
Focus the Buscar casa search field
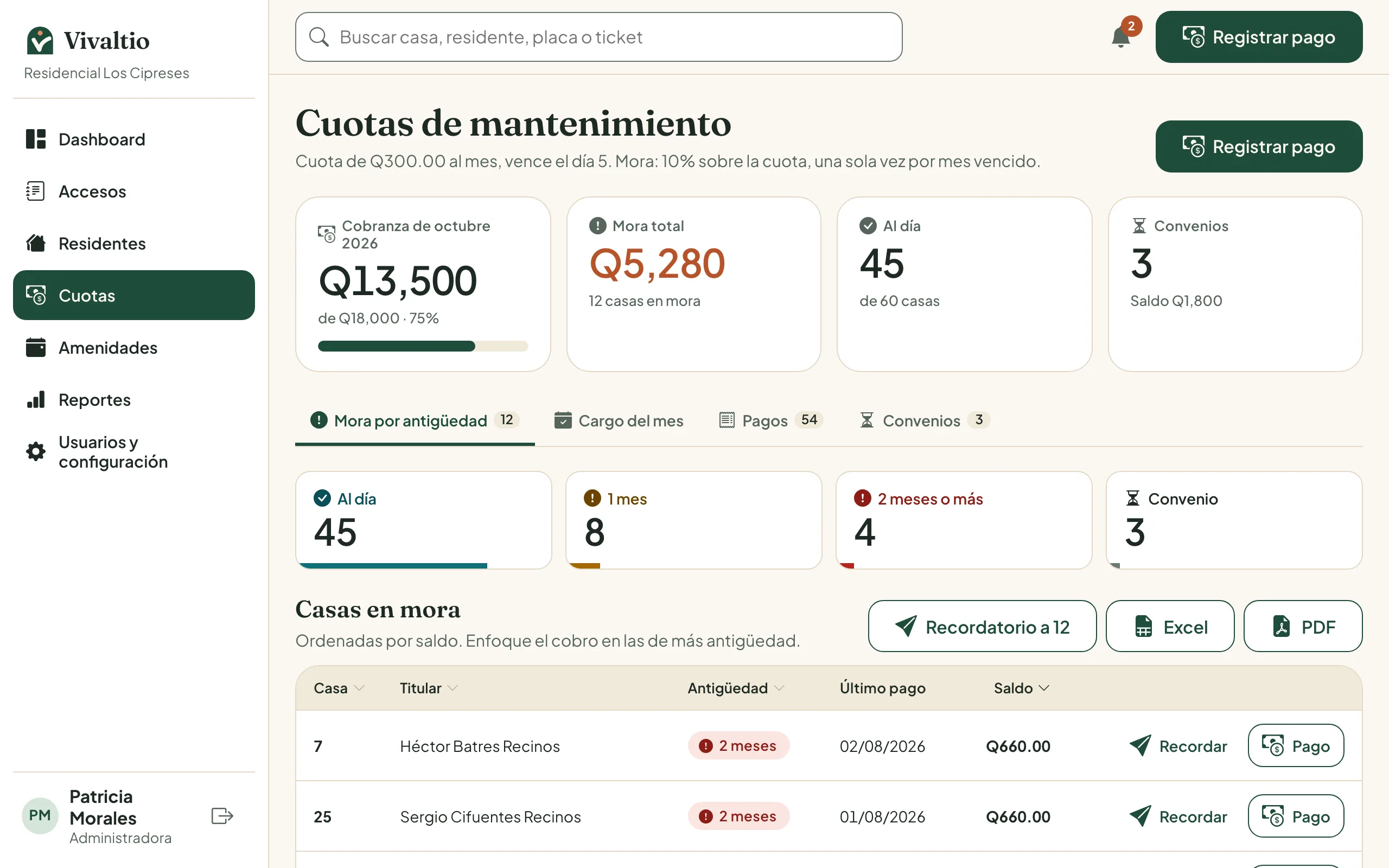point(598,37)
